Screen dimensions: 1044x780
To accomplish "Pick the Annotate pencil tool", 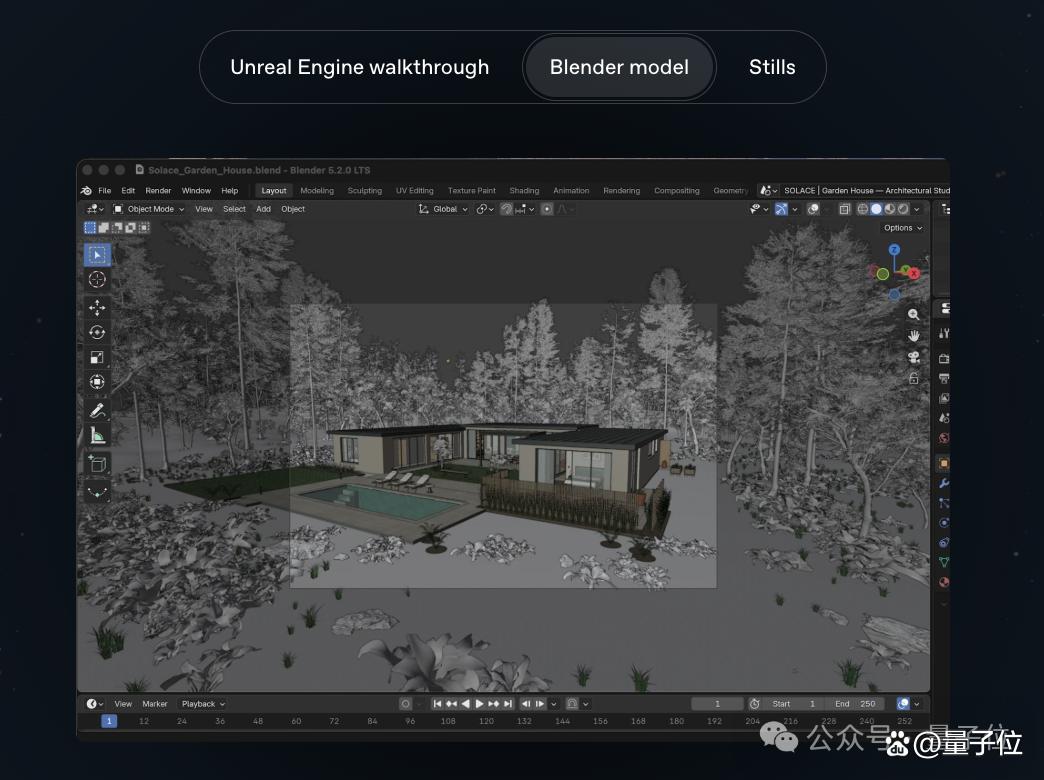I will pos(97,410).
